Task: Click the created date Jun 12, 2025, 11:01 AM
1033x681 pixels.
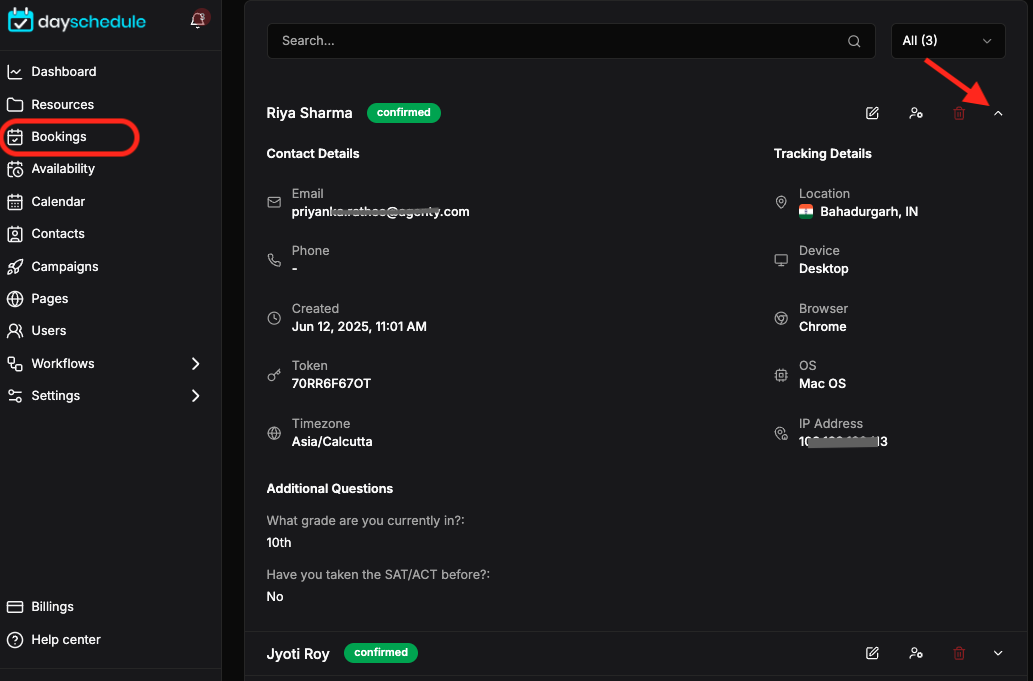Action: tap(359, 327)
